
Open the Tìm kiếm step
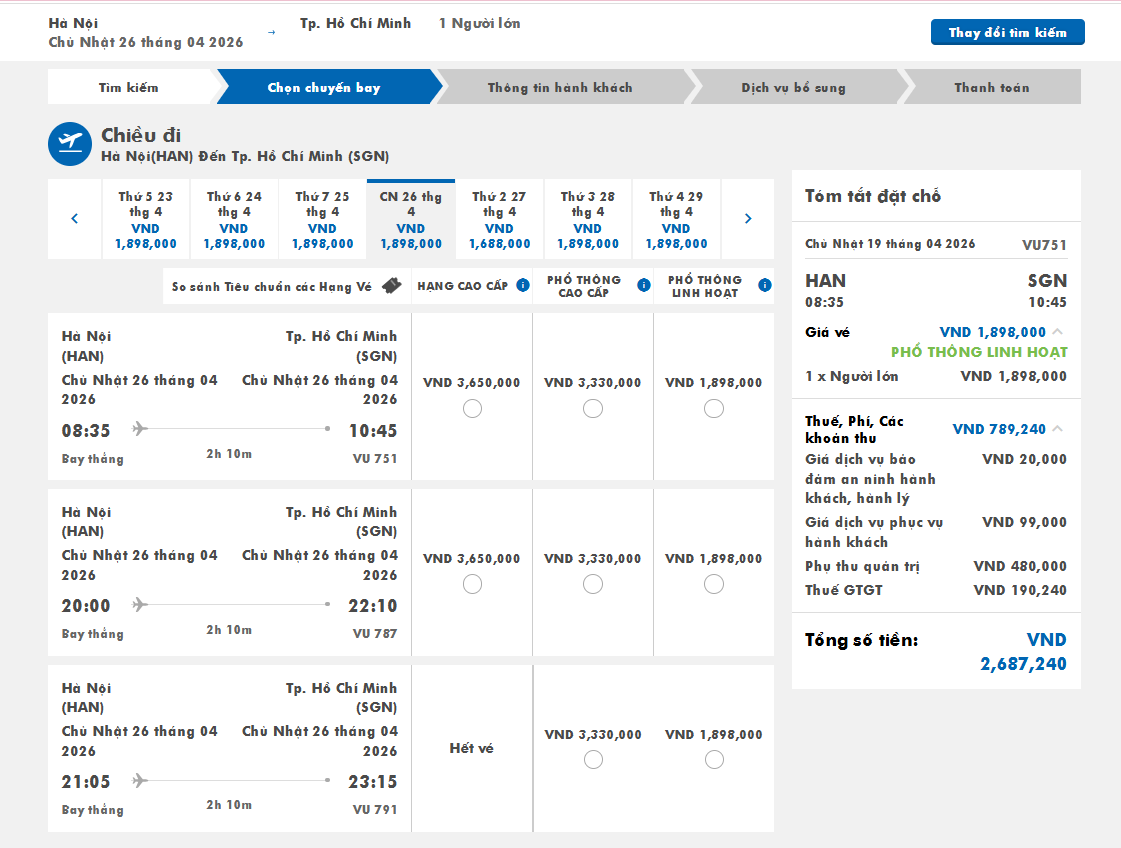128,87
